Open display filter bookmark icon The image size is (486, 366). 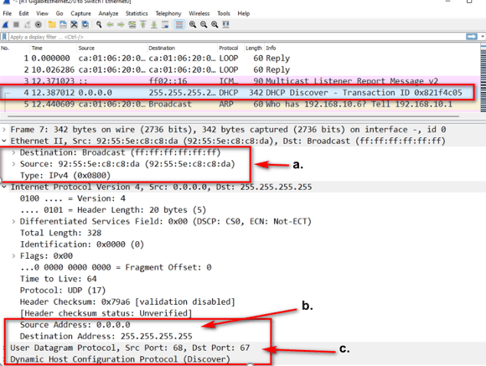[x=4, y=37]
